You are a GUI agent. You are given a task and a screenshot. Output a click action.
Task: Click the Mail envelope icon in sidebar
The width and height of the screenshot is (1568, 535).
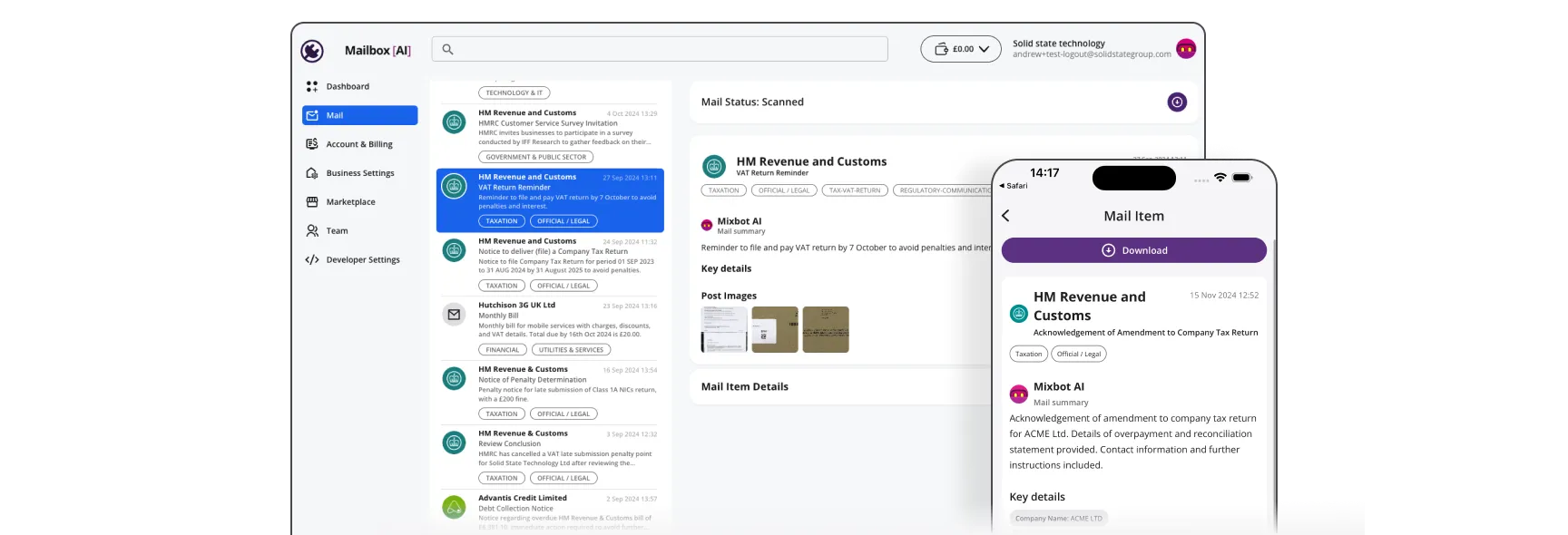[312, 115]
